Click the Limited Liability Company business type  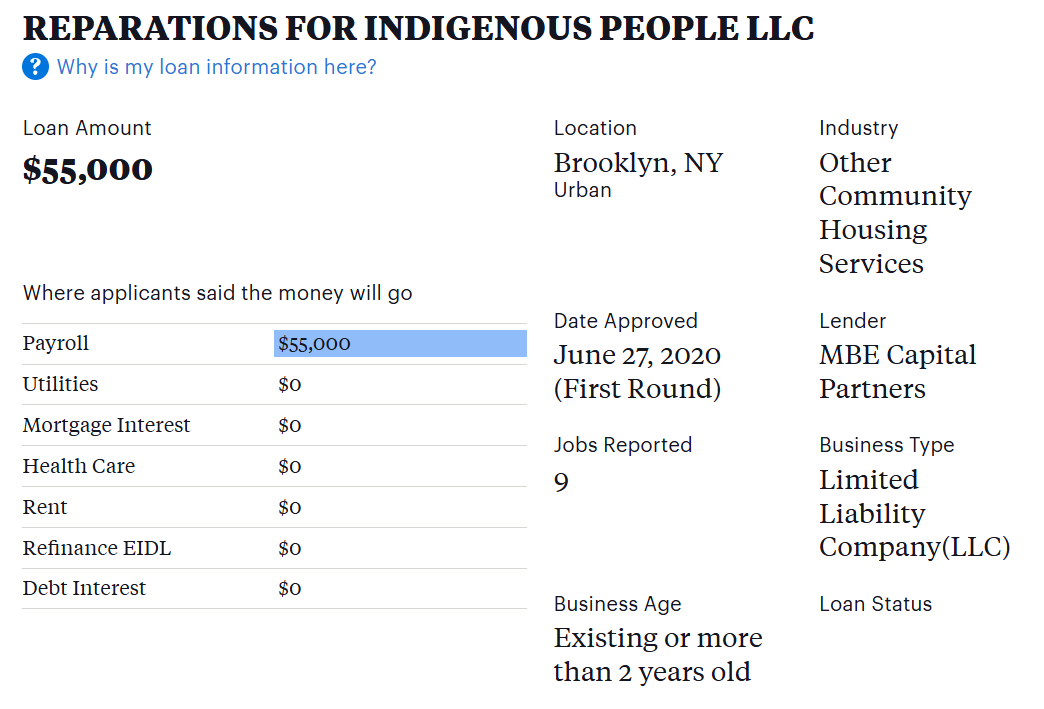[914, 514]
